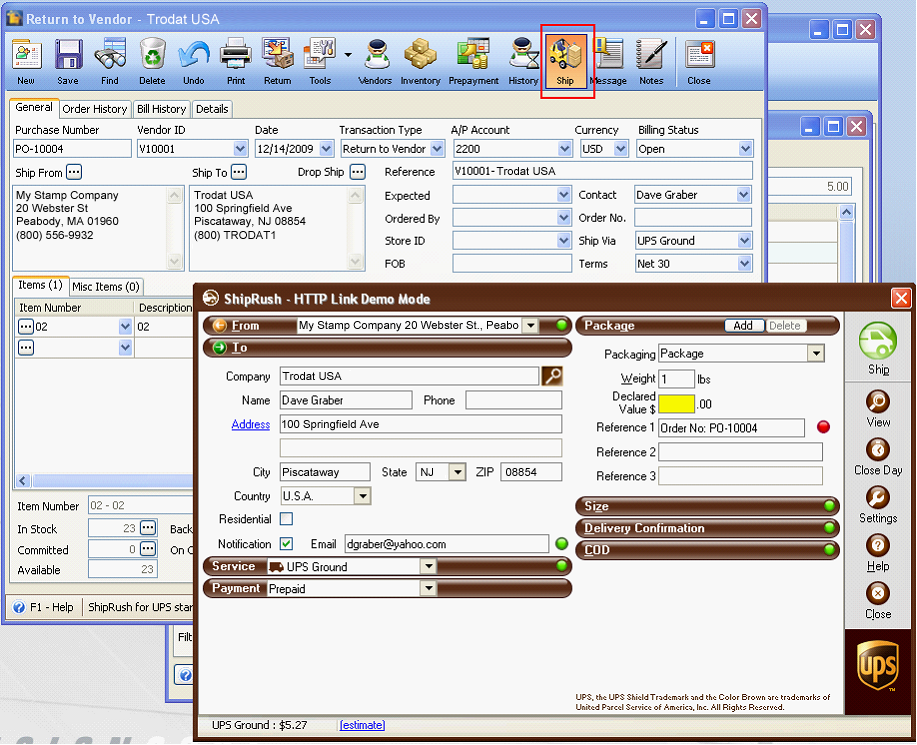Viewport: 917px width, 745px height.
Task: Open the Country dropdown
Action: (x=363, y=496)
